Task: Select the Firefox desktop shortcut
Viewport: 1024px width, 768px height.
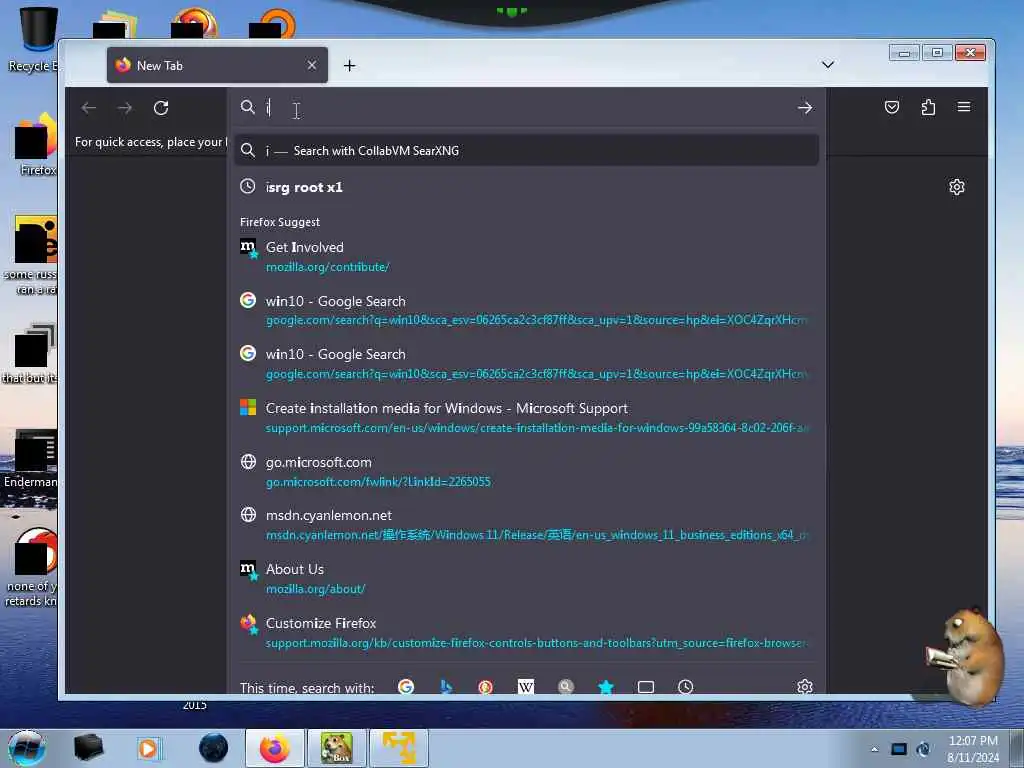Action: 34,145
